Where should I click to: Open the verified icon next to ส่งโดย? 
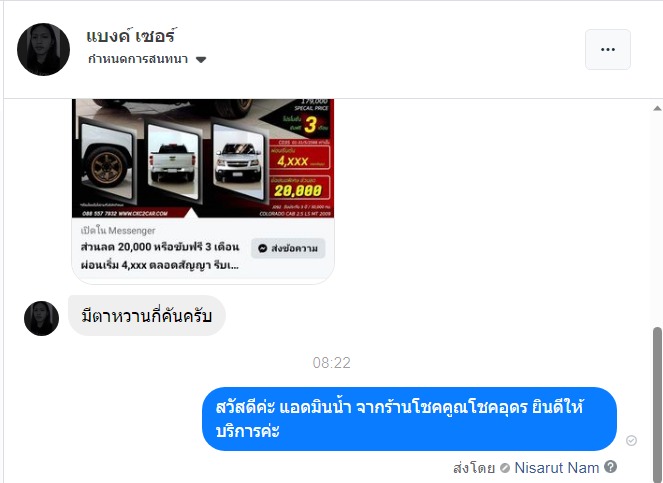tap(504, 468)
